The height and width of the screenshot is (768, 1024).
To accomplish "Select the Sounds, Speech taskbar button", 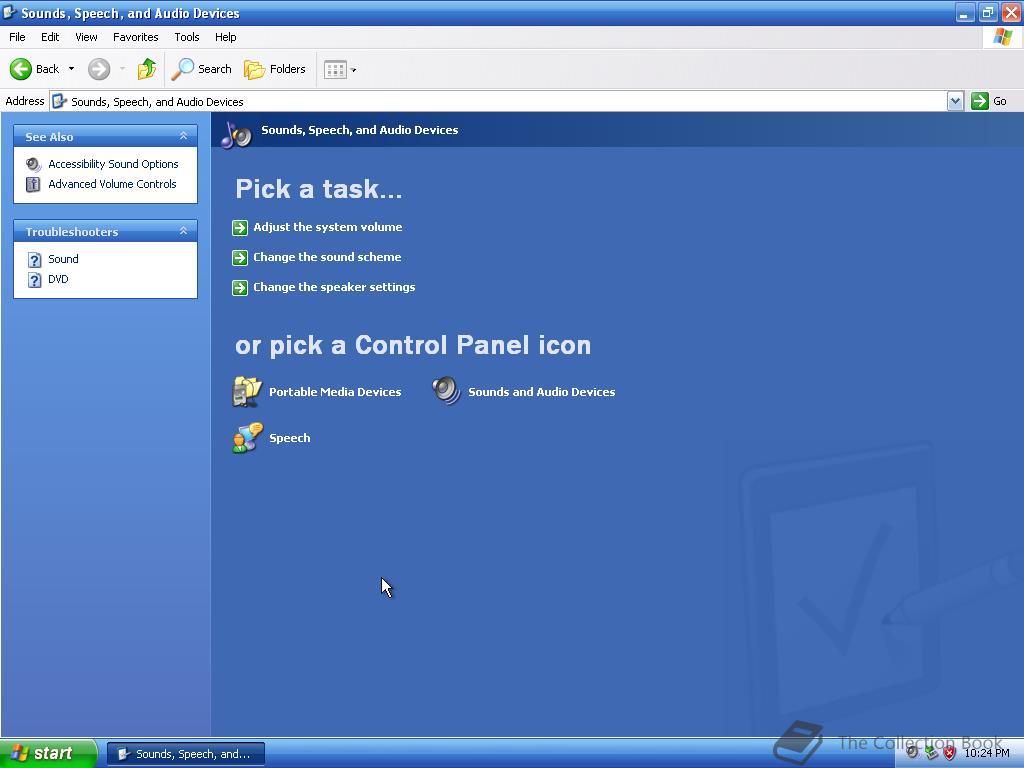I will 185,754.
